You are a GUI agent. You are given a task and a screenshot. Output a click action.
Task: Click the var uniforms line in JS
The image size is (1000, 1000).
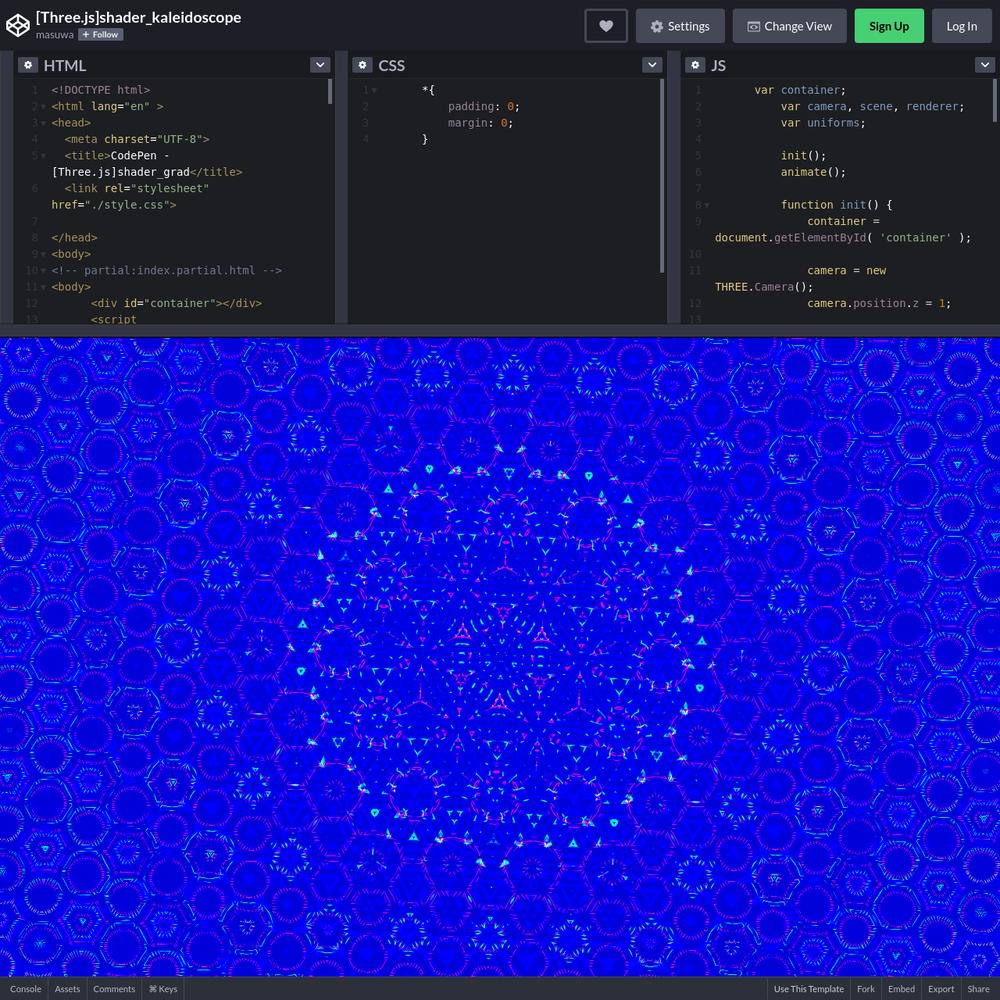(823, 123)
